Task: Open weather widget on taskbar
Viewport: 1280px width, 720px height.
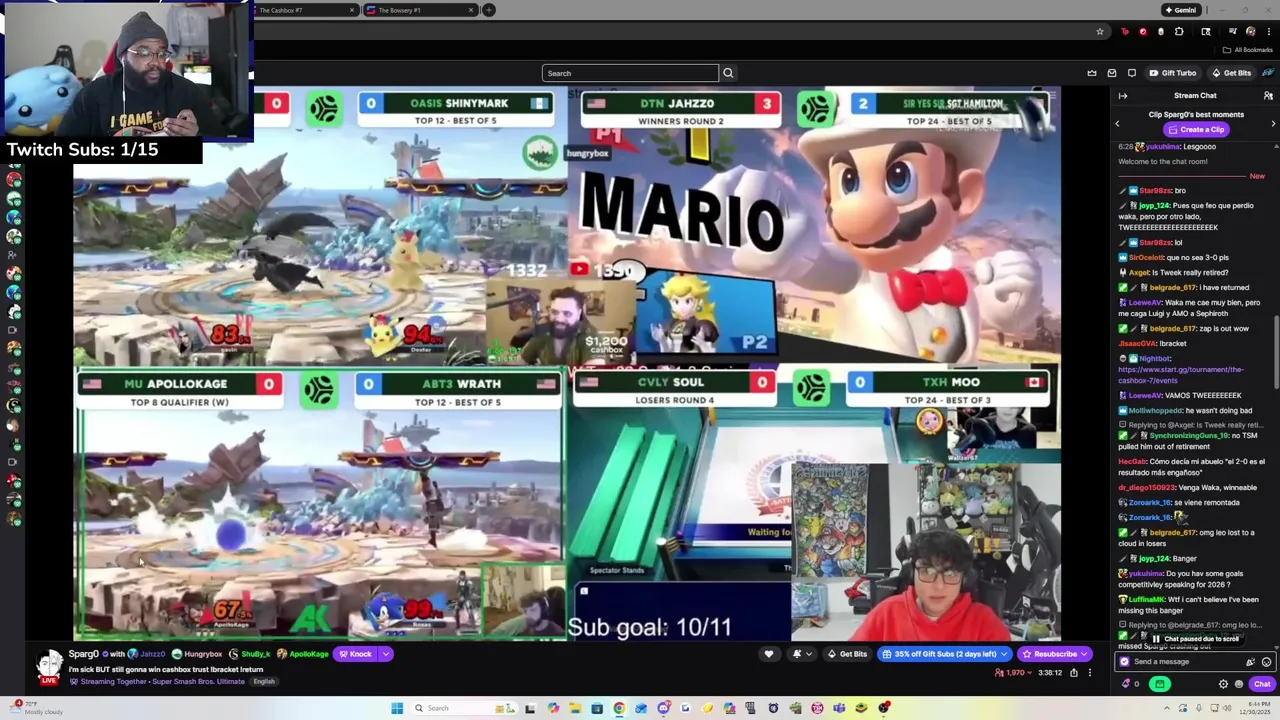Action: pos(35,708)
